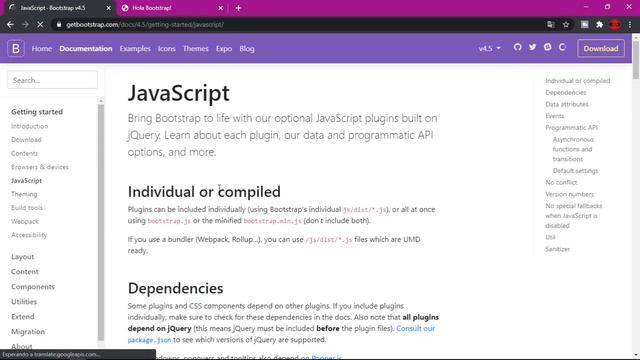
Task: Click the sidebar navigation scrollbar
Action: [101, 222]
